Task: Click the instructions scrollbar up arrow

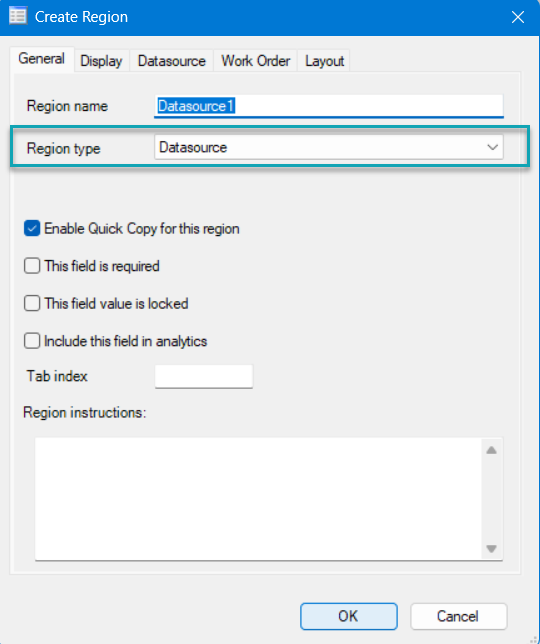Action: click(x=492, y=450)
